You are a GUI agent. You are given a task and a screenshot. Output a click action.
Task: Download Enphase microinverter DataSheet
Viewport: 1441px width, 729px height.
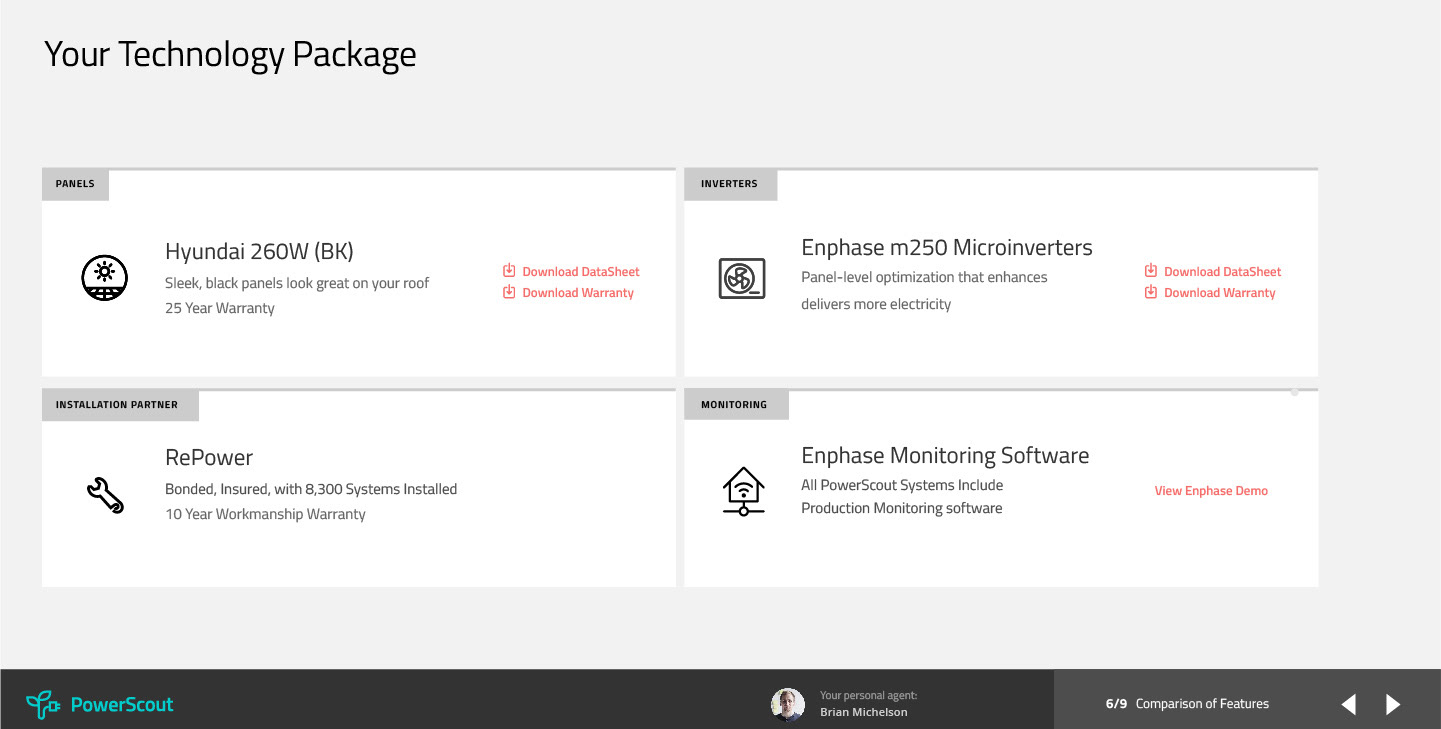tap(1222, 271)
